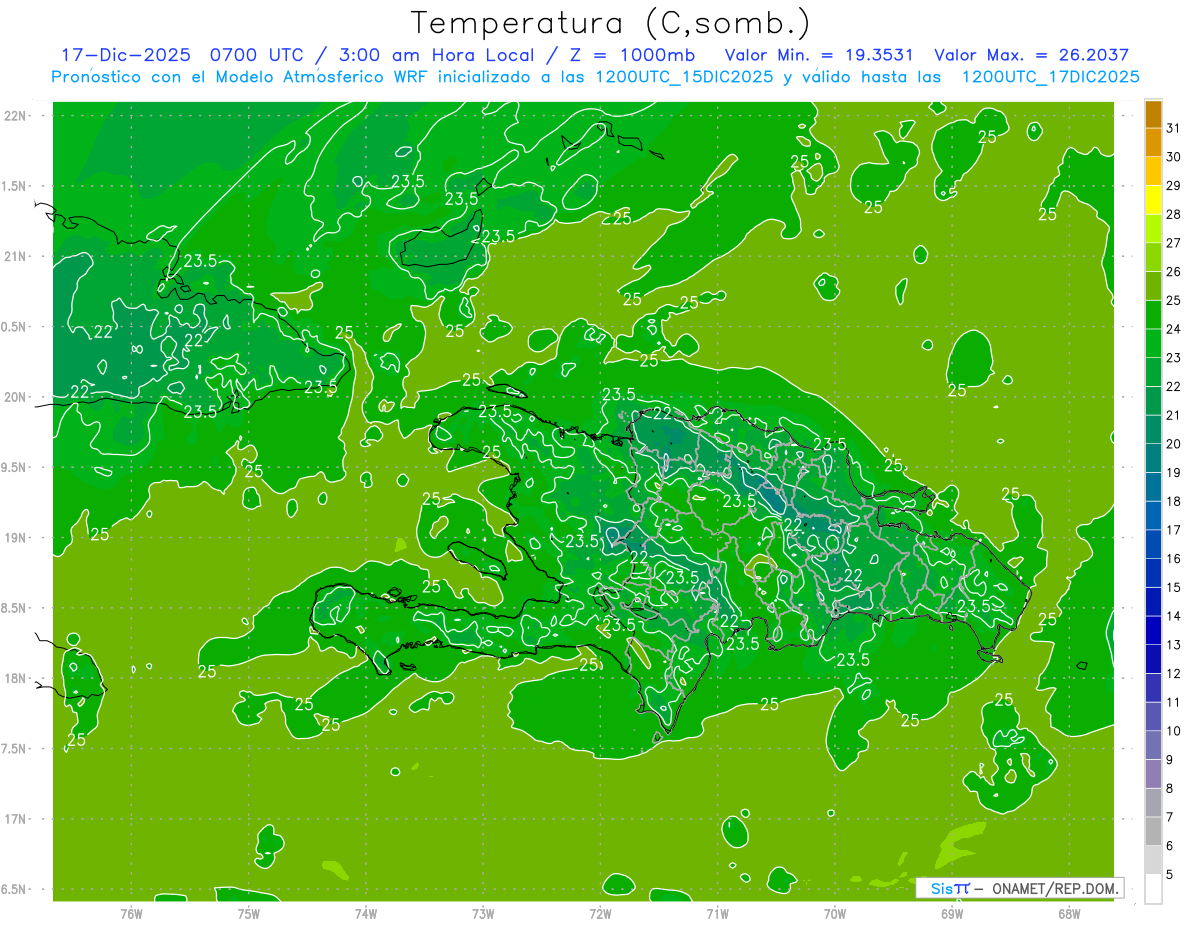This screenshot has height=927, width=1200.
Task: Click the '18' label on the color scale
Action: [1174, 501]
